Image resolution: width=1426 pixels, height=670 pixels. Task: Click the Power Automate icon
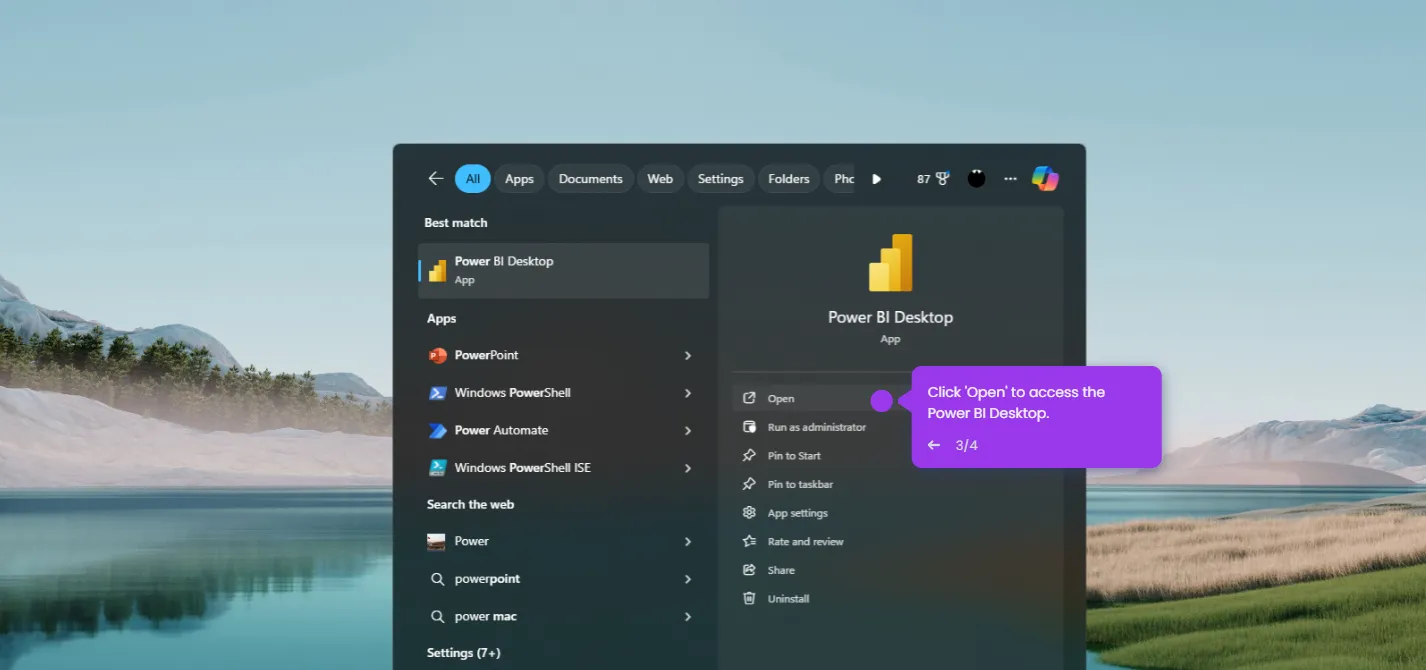tap(437, 430)
